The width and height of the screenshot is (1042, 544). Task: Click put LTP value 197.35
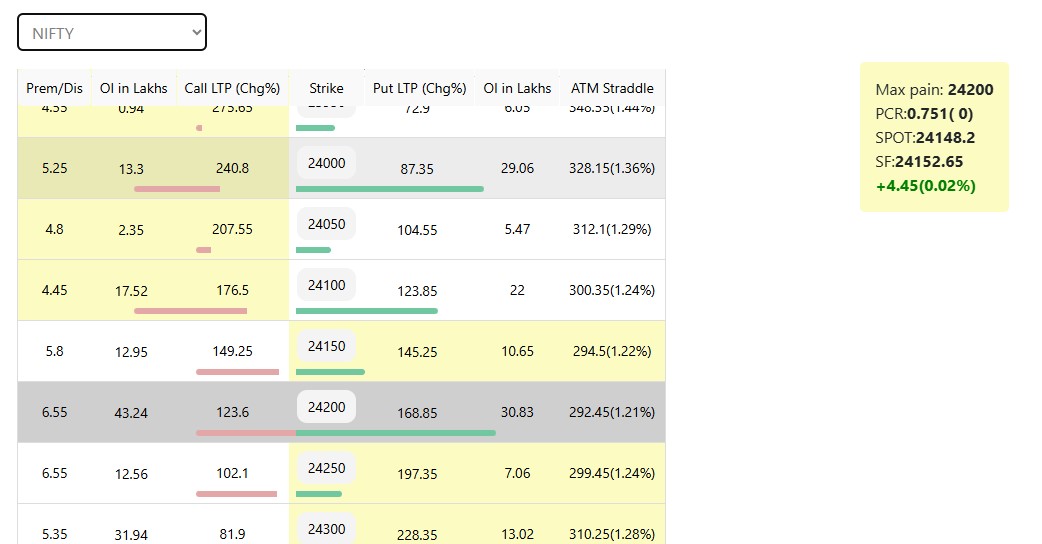tap(417, 474)
